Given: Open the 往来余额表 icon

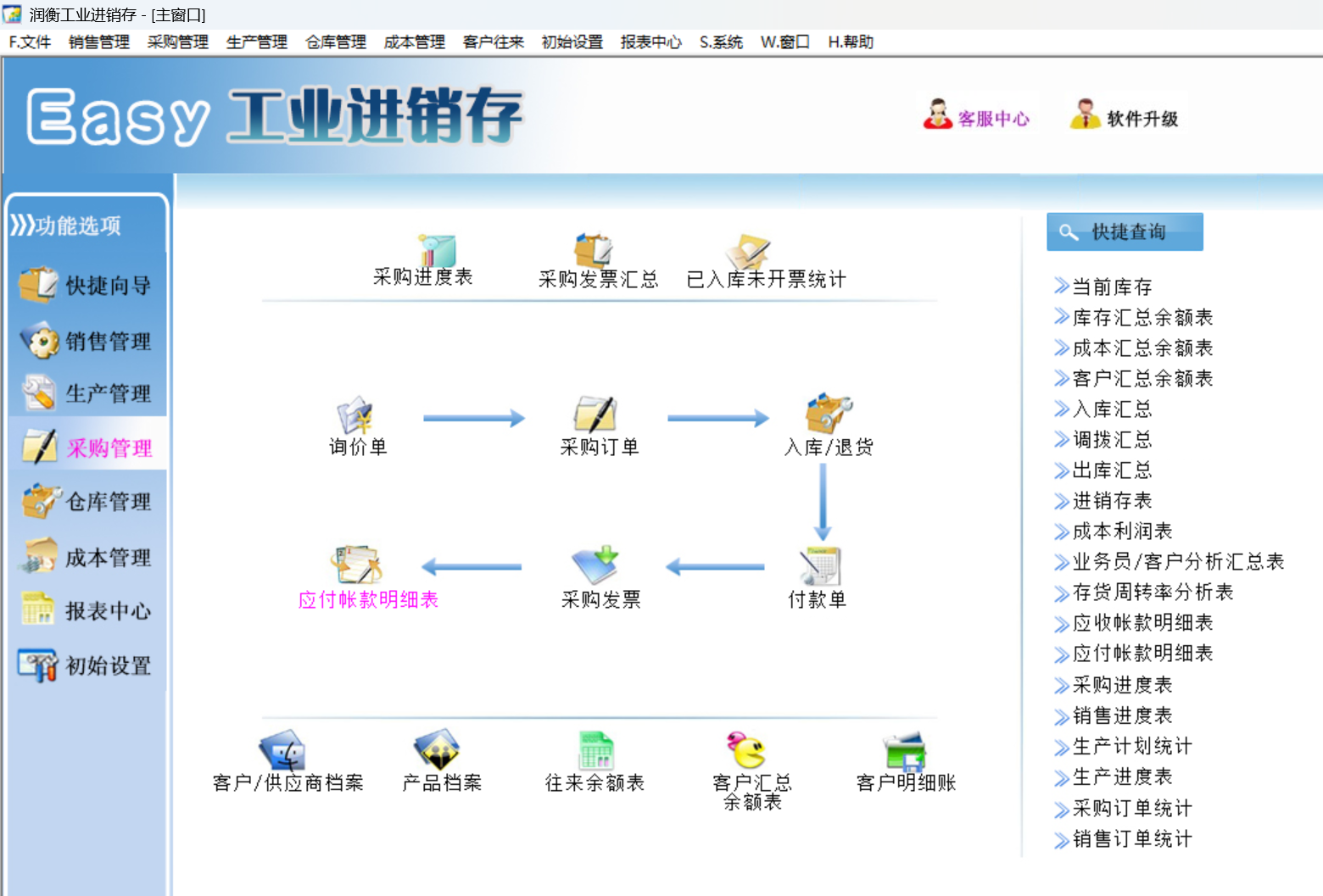Looking at the screenshot, I should [595, 750].
